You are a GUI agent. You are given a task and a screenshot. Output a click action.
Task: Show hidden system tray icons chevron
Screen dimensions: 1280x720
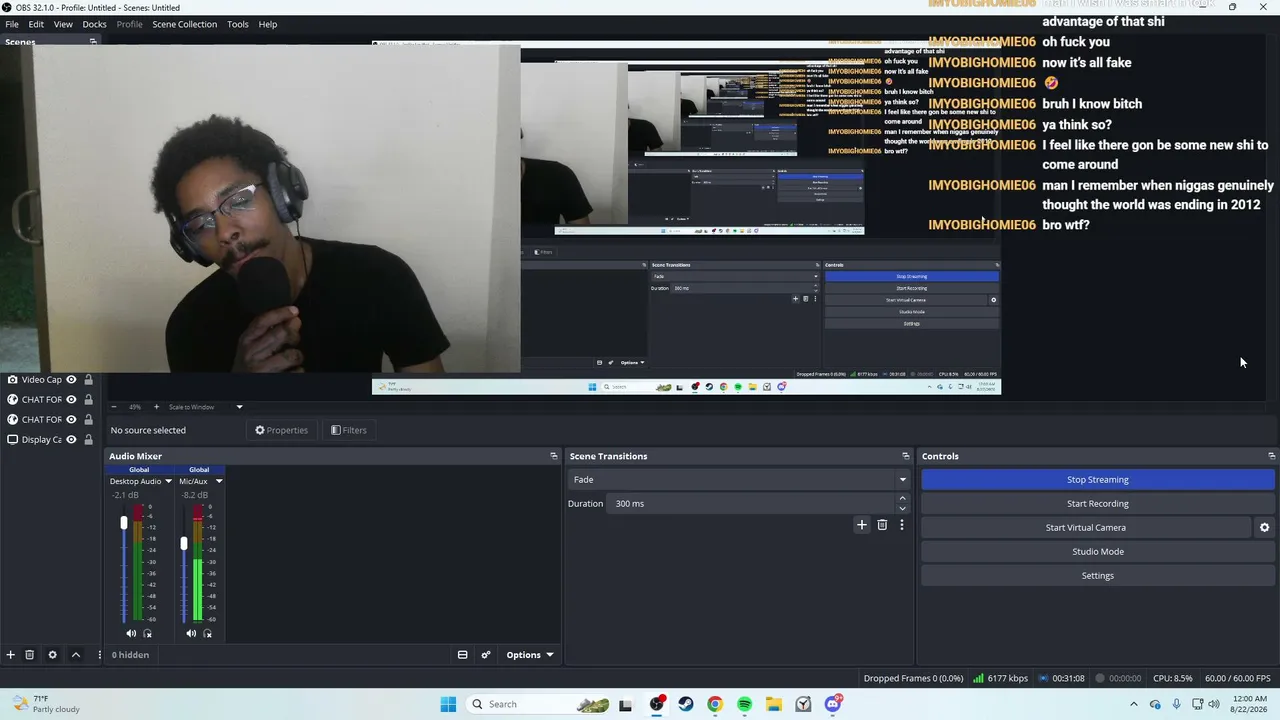(1133, 704)
